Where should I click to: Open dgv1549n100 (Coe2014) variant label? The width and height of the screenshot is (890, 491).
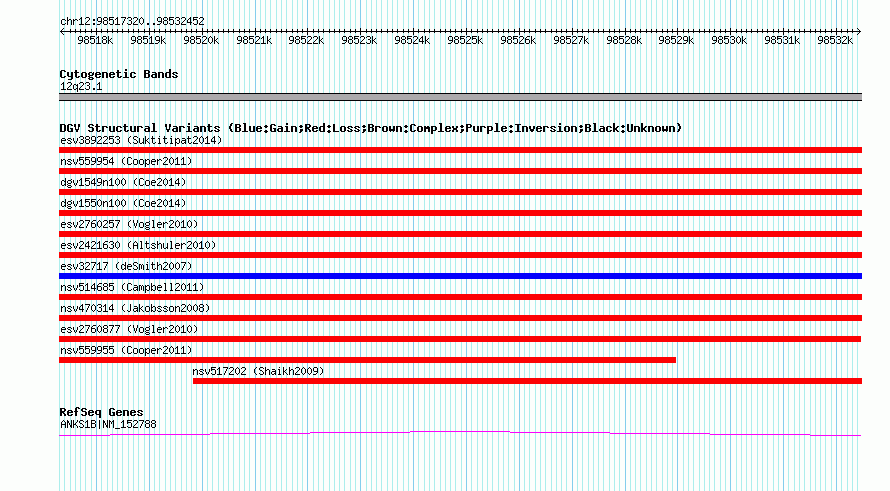[123, 182]
